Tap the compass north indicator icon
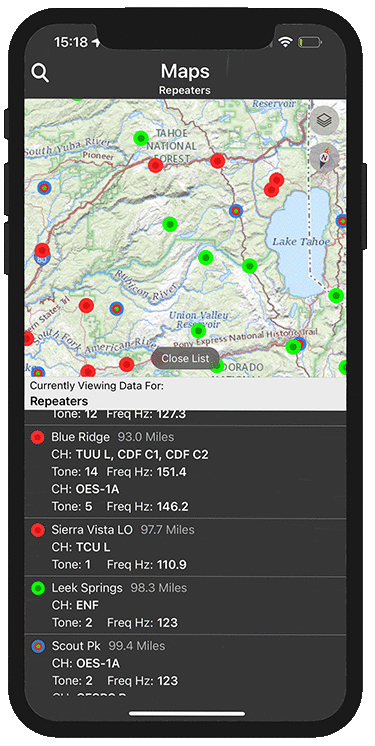Viewport: 375px width, 746px height. [x=325, y=157]
